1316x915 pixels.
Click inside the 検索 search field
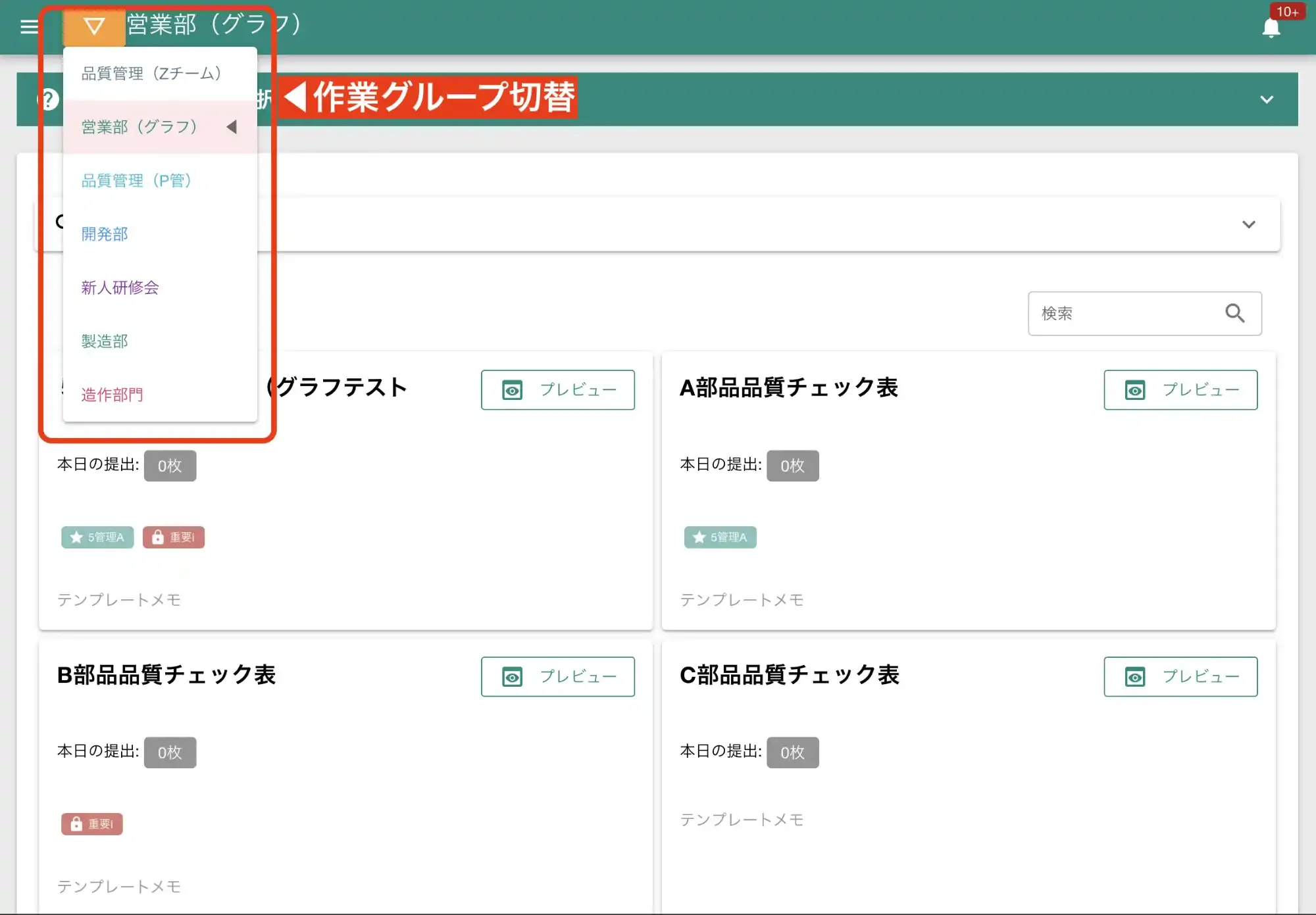(1119, 314)
